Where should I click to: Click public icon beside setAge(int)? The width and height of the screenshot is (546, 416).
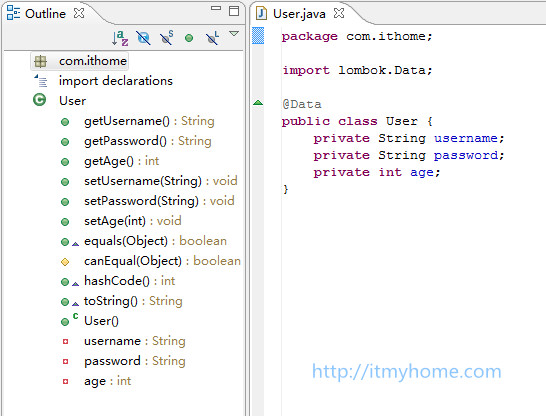tap(65, 222)
